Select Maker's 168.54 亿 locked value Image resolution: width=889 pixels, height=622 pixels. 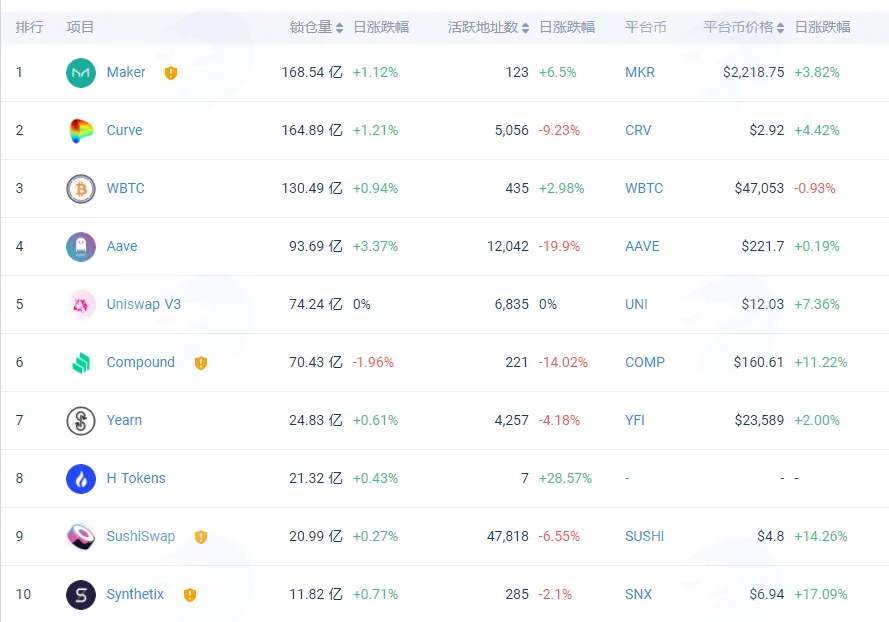tap(312, 73)
